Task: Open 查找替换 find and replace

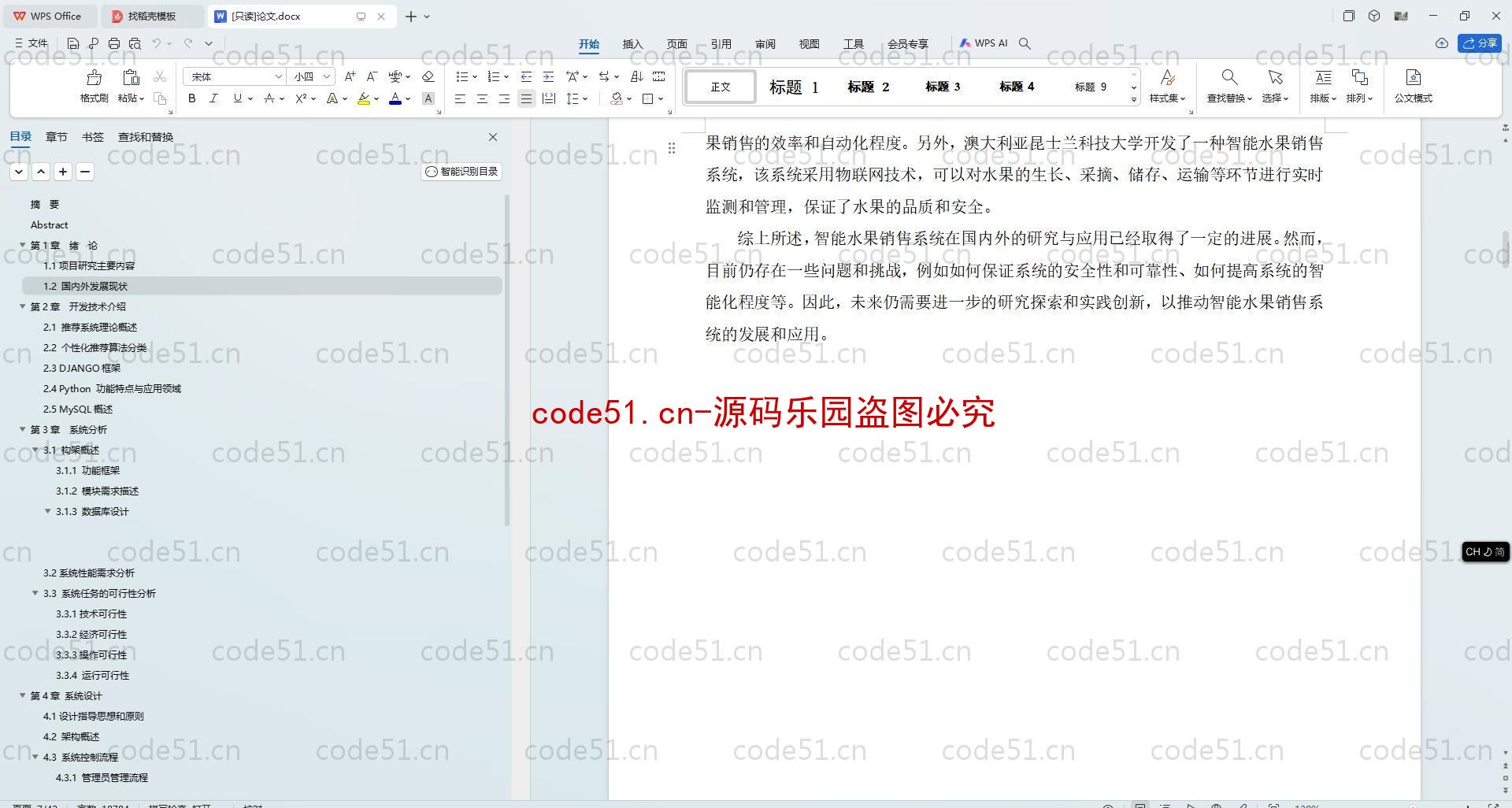Action: tap(1229, 86)
